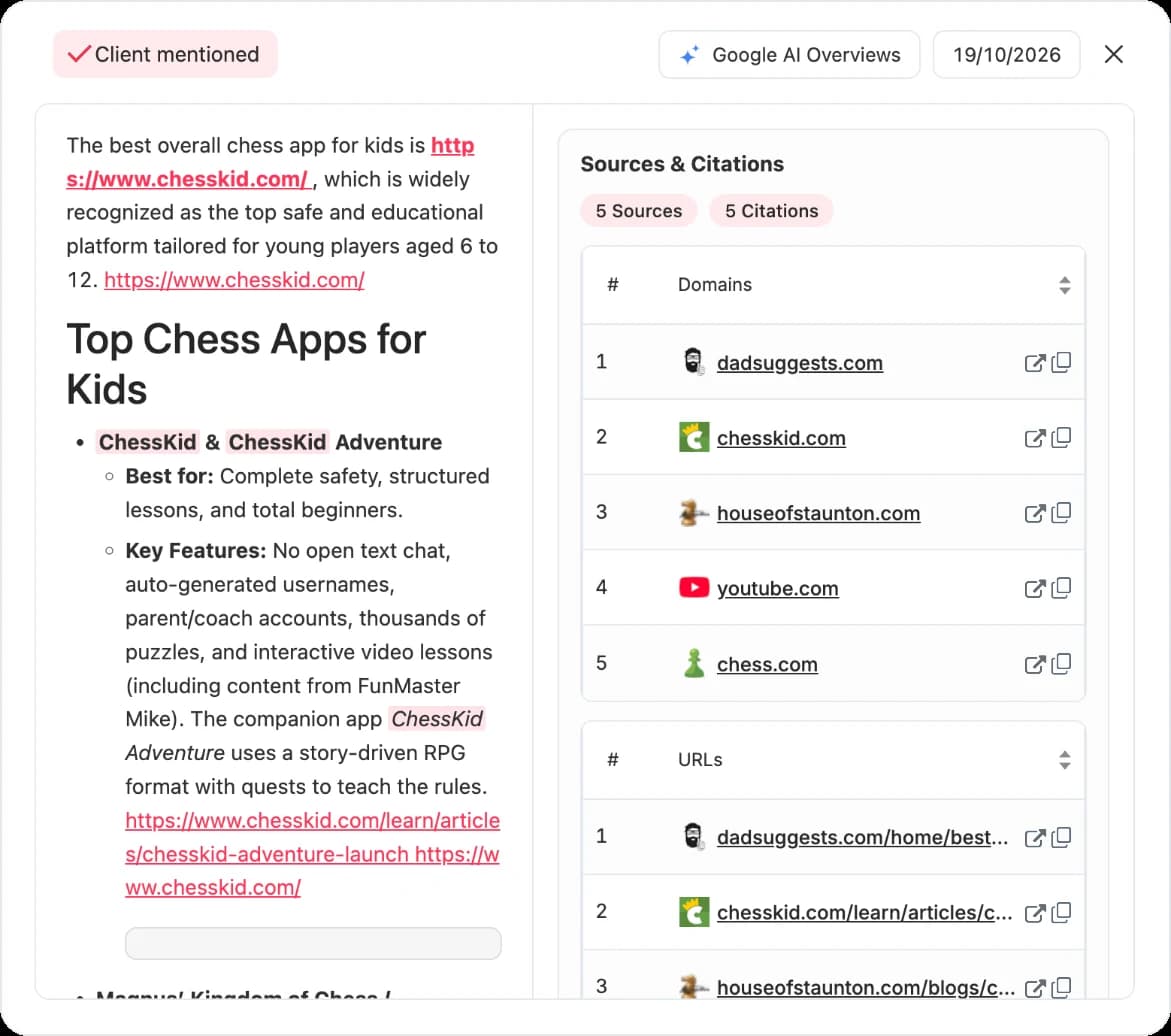
Task: Follow the chesskid.com link after '12.'
Action: [x=234, y=280]
